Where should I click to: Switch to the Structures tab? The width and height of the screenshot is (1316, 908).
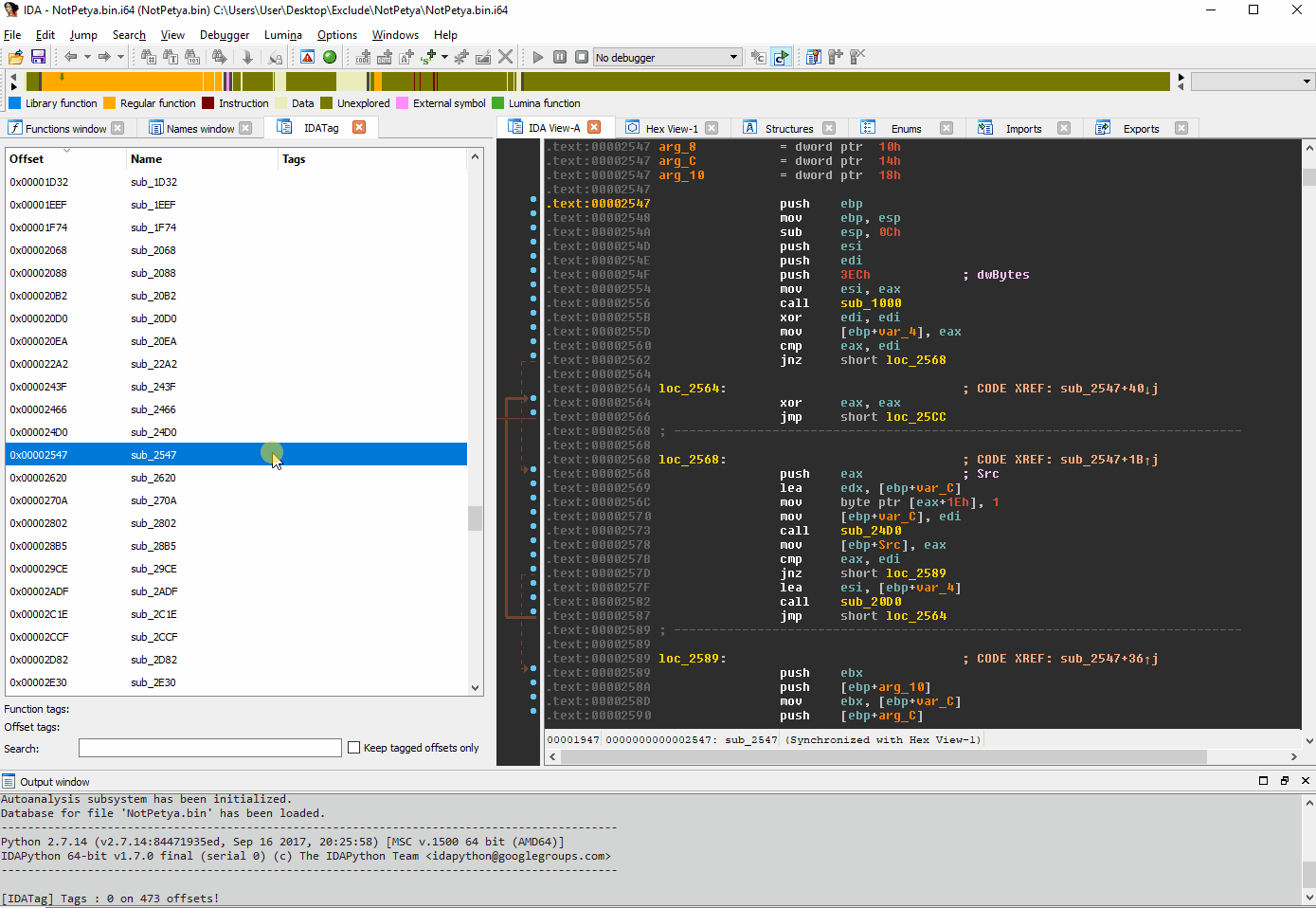pyautogui.click(x=789, y=128)
